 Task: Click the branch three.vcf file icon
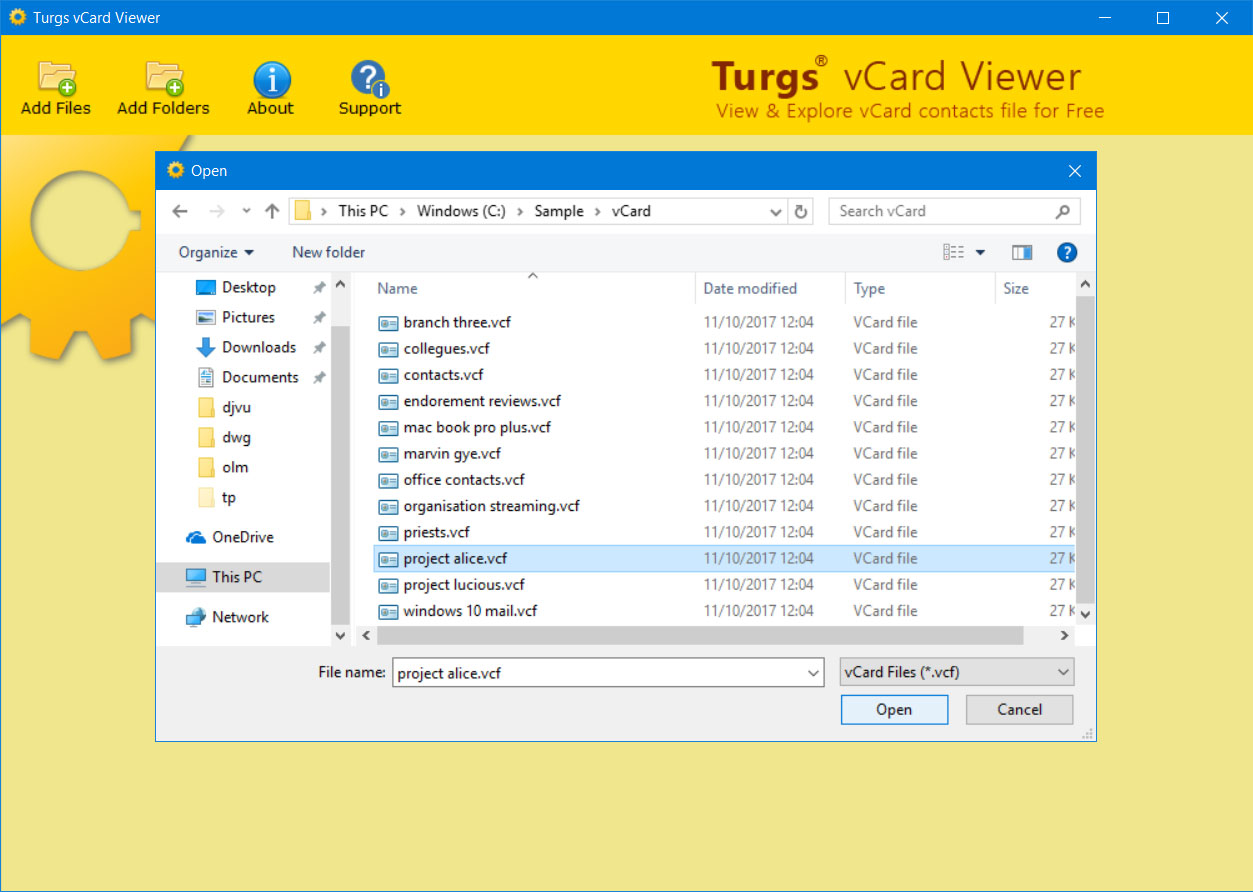pyautogui.click(x=388, y=323)
